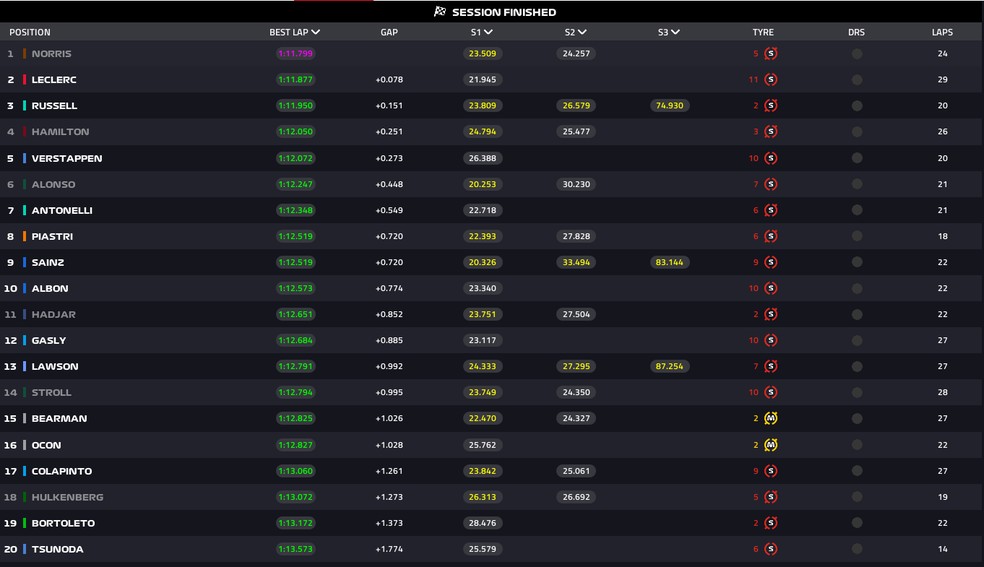This screenshot has height=567, width=984.
Task: Click the POSITION column header
Action: (29, 32)
